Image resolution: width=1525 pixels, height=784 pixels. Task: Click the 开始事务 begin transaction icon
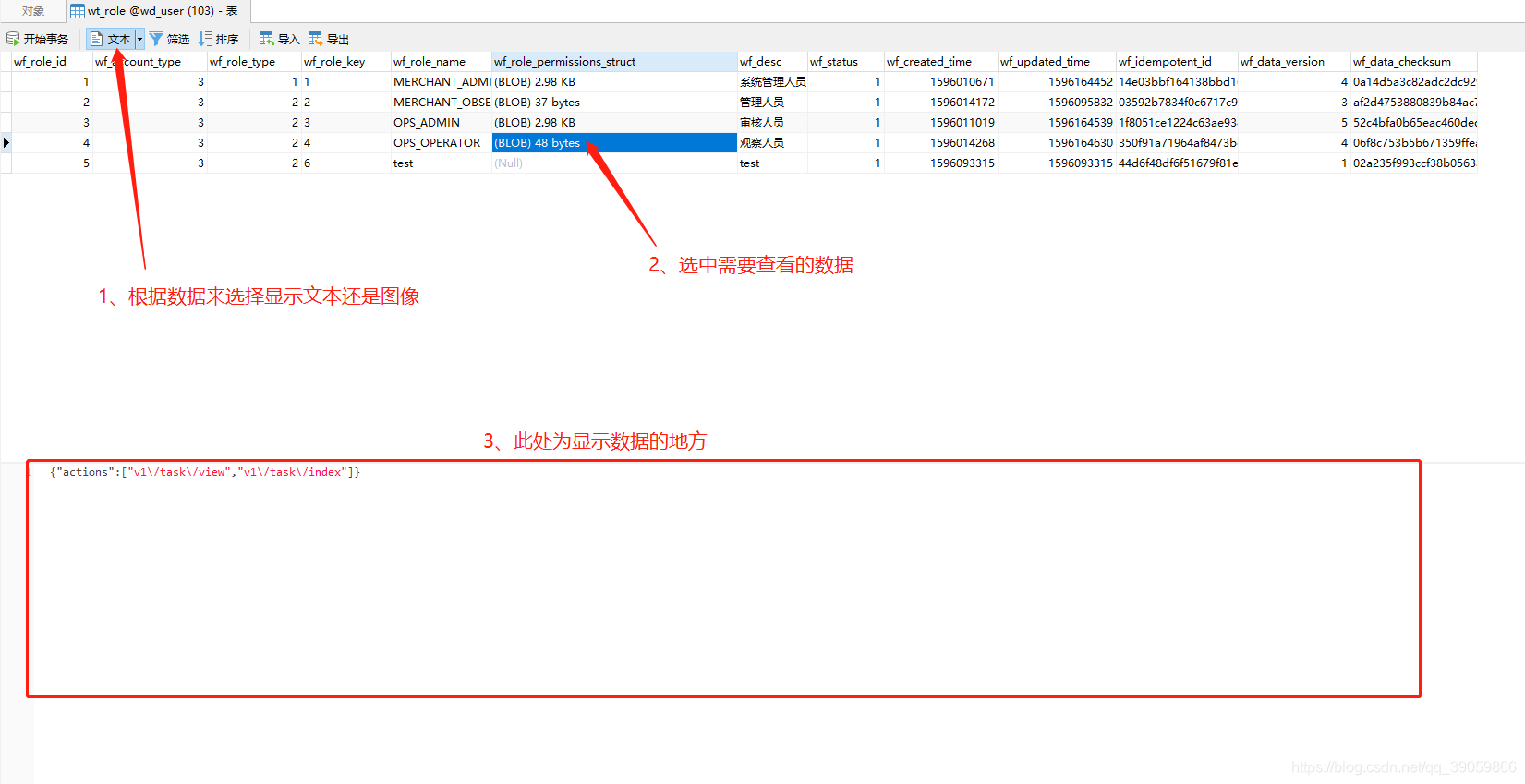point(13,39)
